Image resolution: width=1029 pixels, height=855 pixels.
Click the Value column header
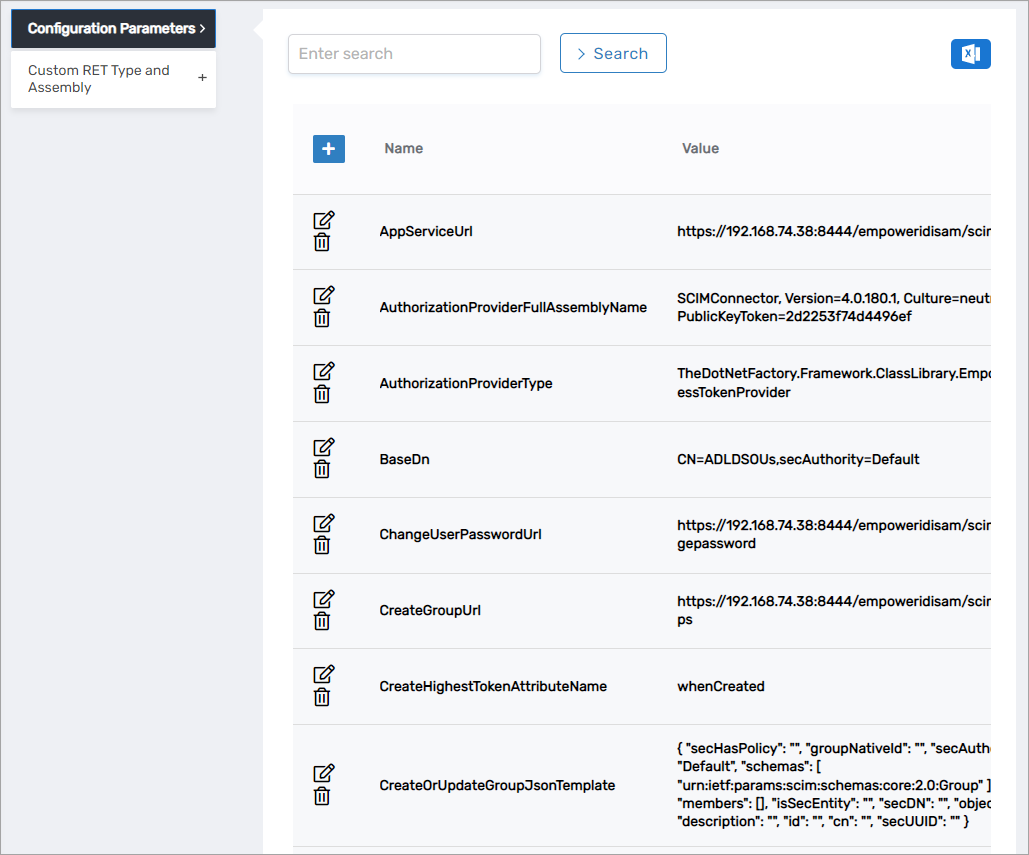coord(700,149)
